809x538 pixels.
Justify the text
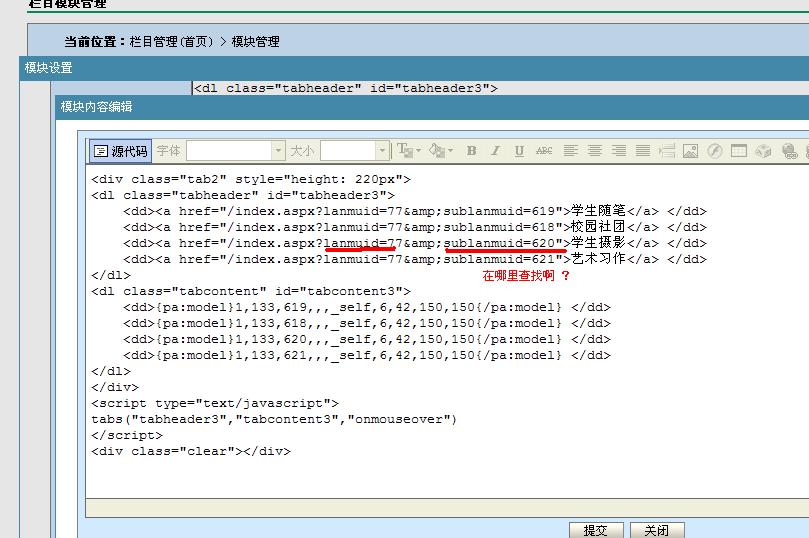[642, 151]
